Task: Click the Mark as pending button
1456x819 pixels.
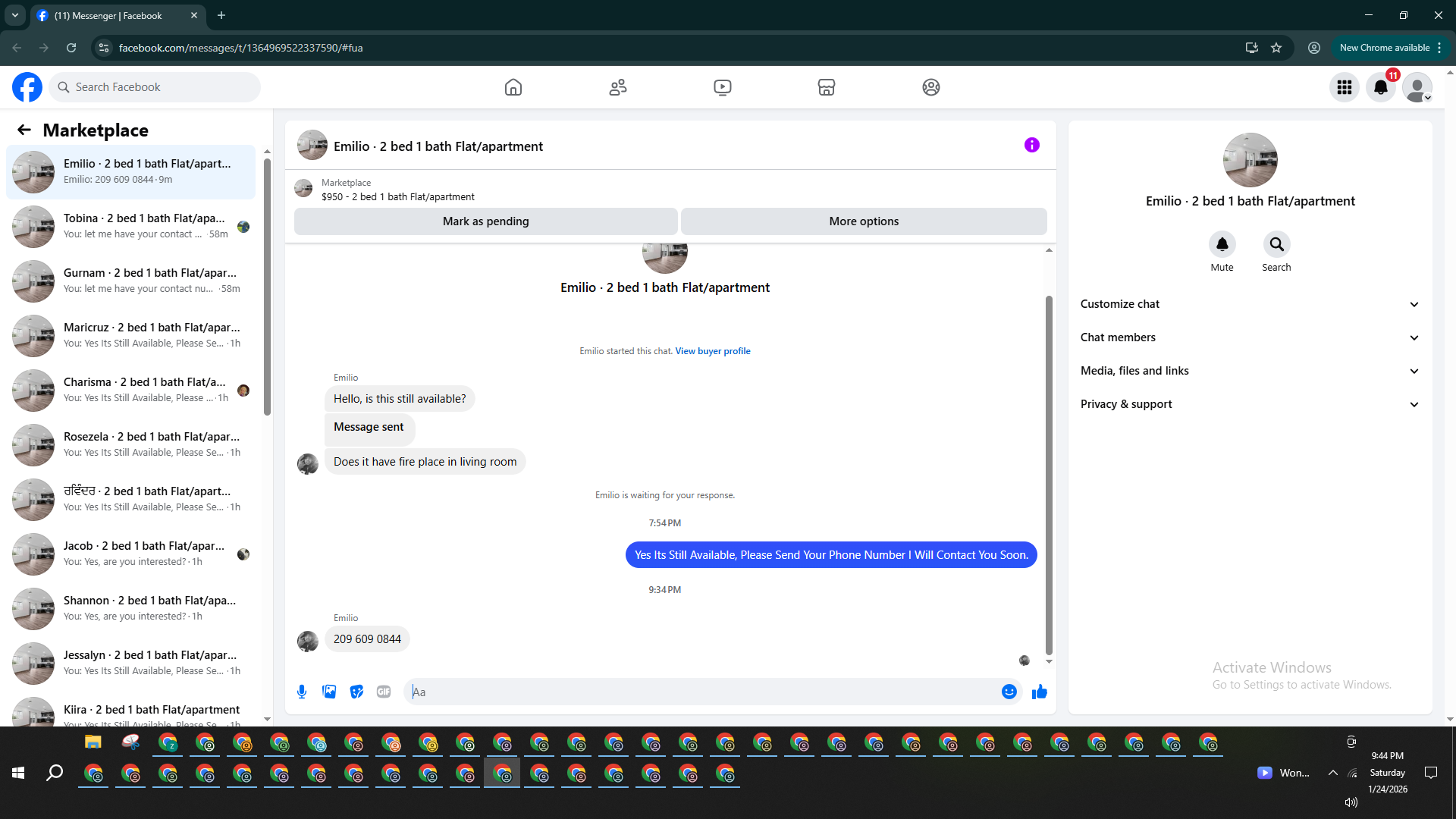Action: coord(485,221)
